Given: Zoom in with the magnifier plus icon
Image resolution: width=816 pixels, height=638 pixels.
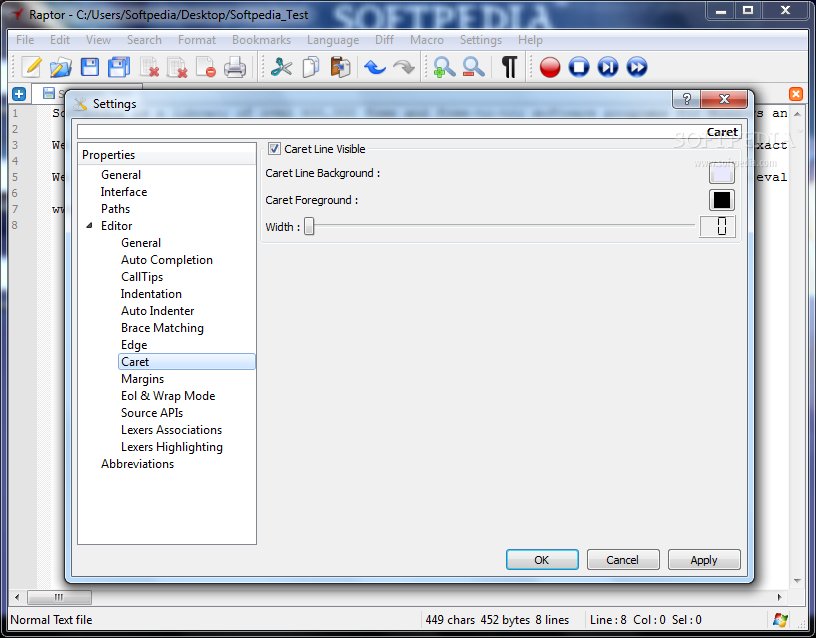Looking at the screenshot, I should click(444, 67).
